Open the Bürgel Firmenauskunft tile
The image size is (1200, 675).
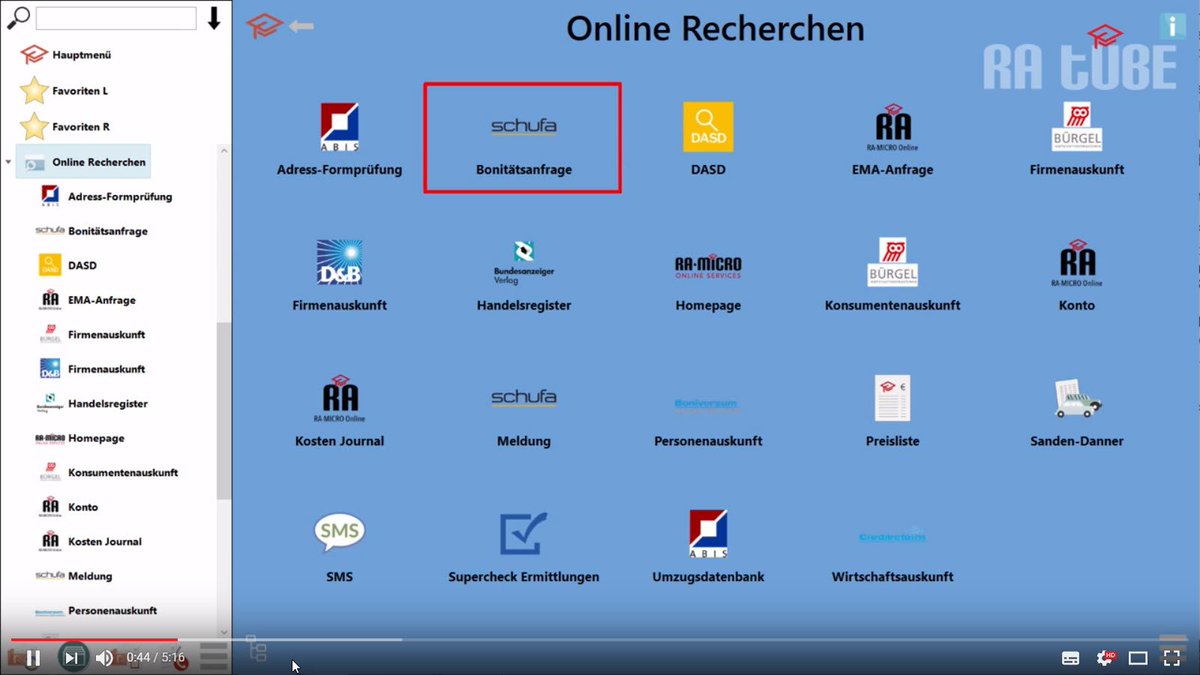pyautogui.click(x=1077, y=140)
